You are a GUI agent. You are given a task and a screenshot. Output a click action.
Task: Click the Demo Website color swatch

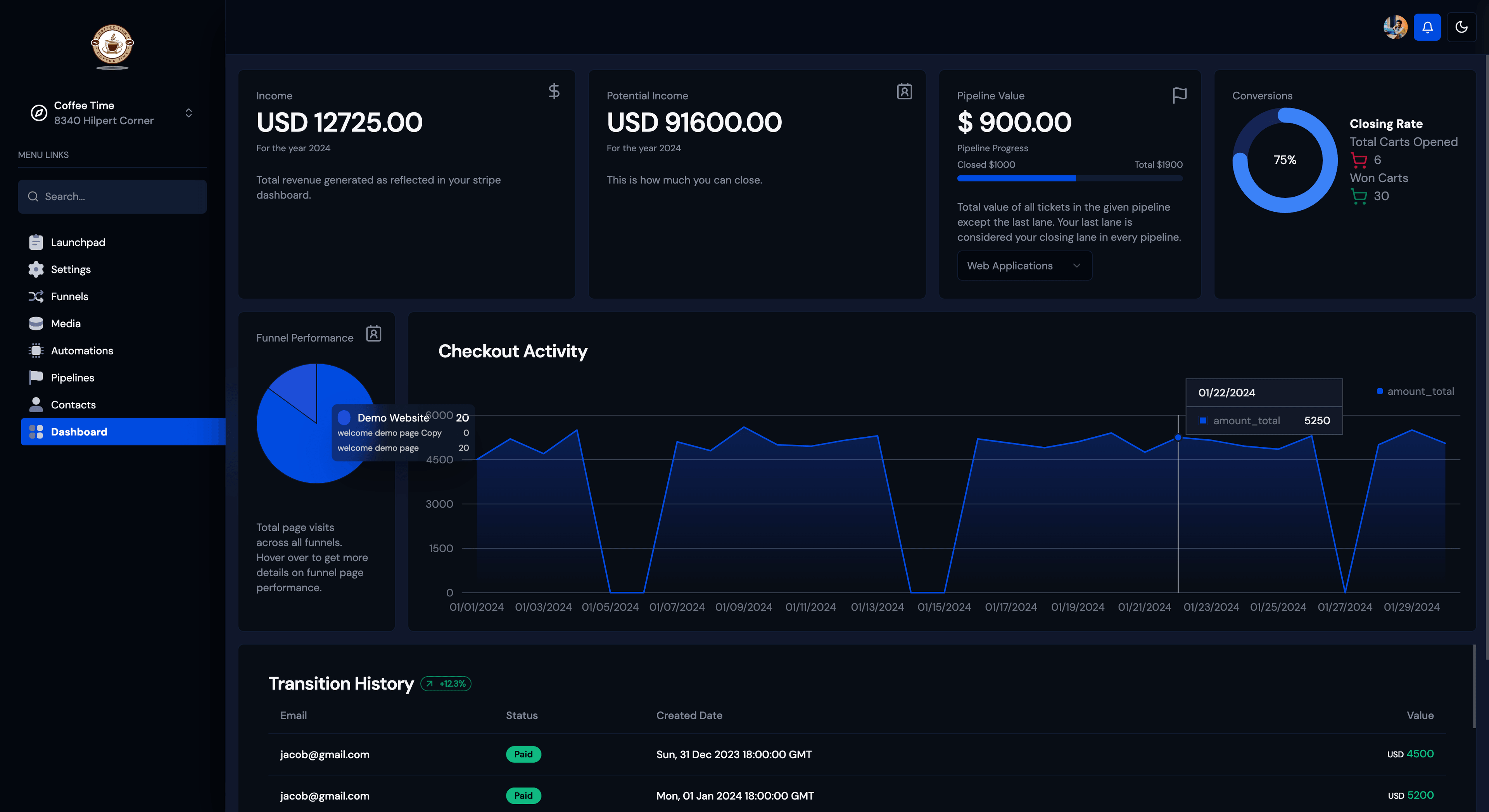(x=344, y=417)
